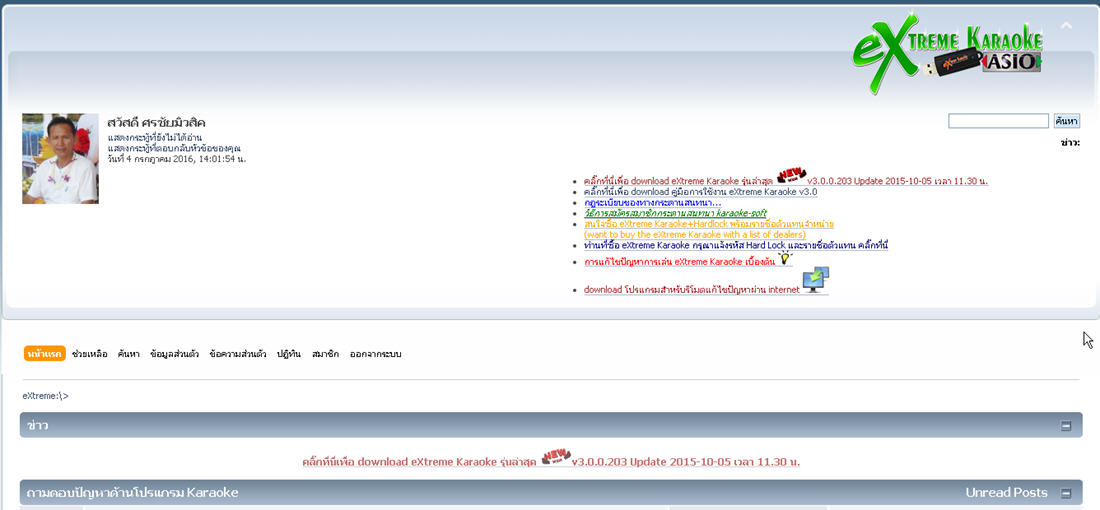Click the ข่าว section header title
The width and height of the screenshot is (1100, 510).
pyautogui.click(x=37, y=425)
